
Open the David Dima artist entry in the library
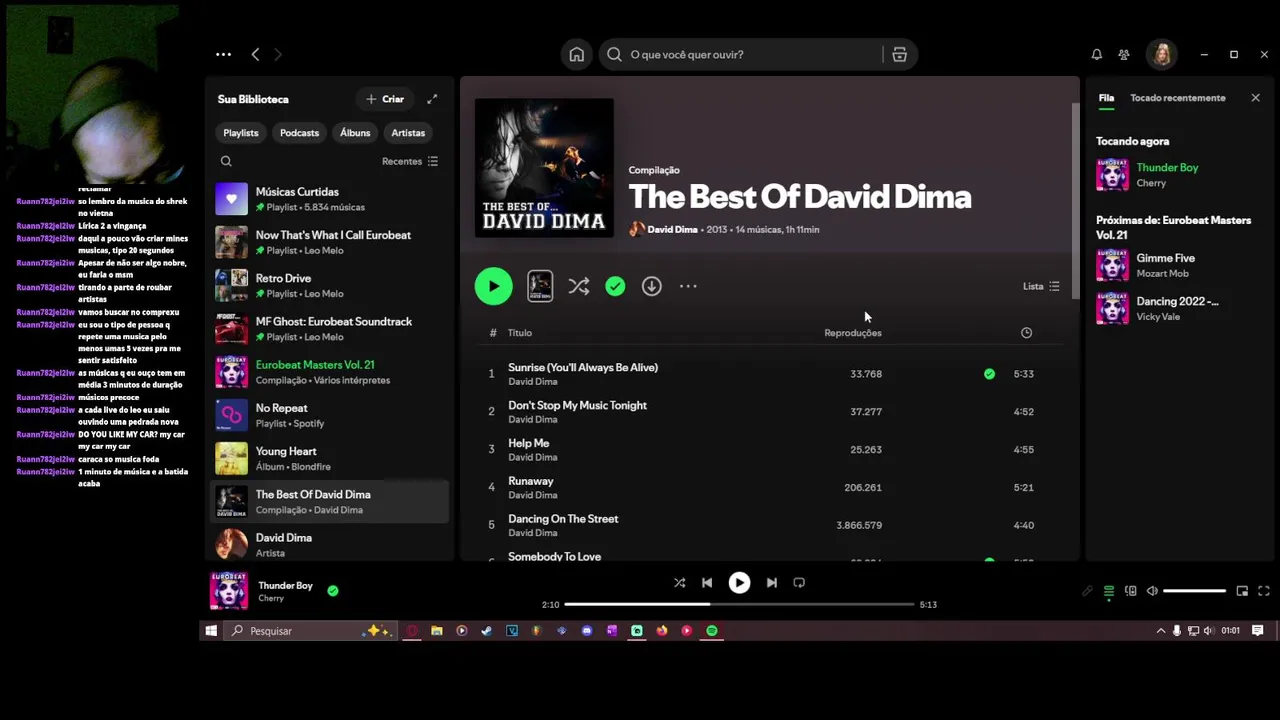tap(330, 544)
